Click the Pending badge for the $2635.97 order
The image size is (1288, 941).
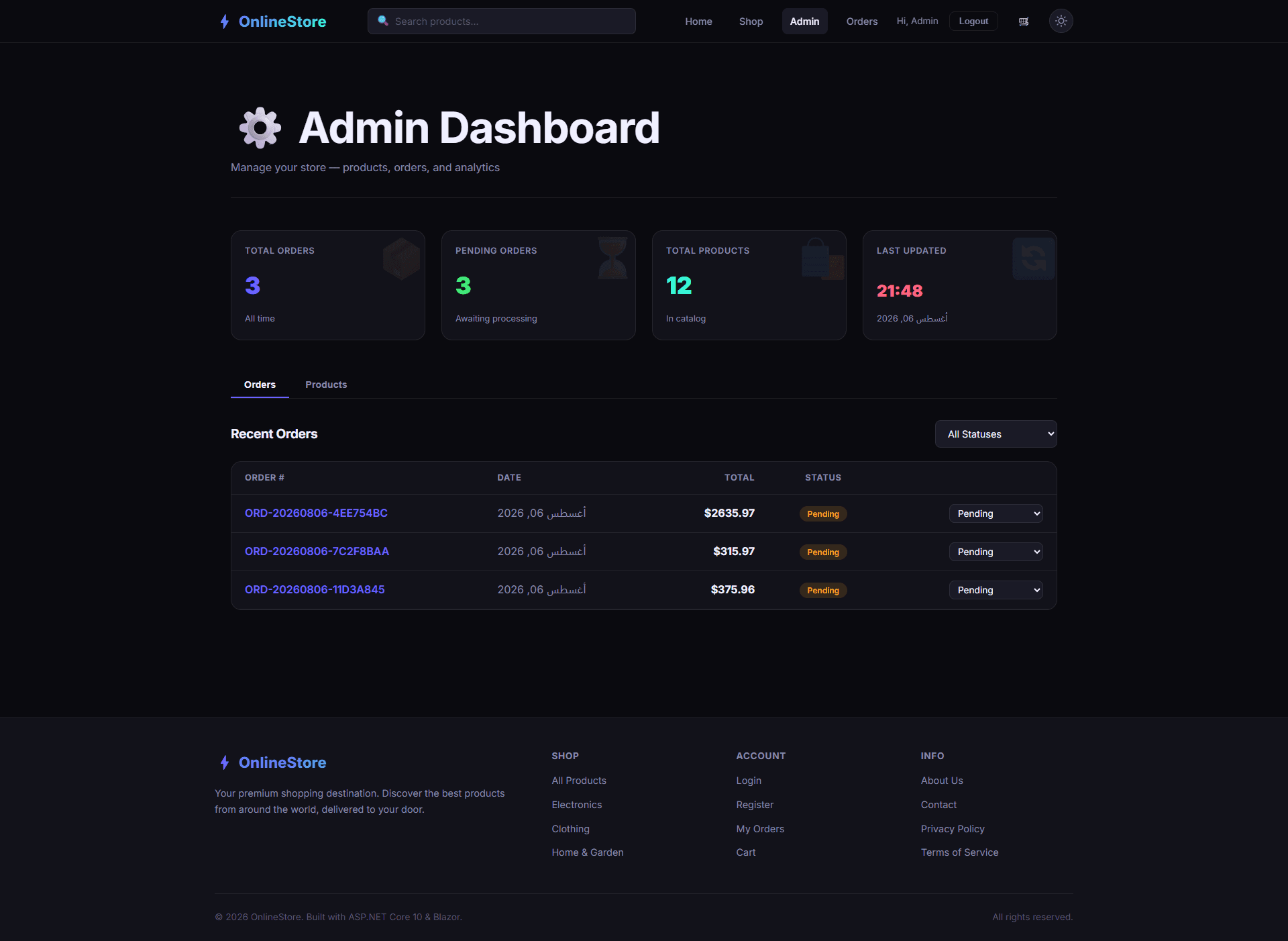tap(823, 514)
